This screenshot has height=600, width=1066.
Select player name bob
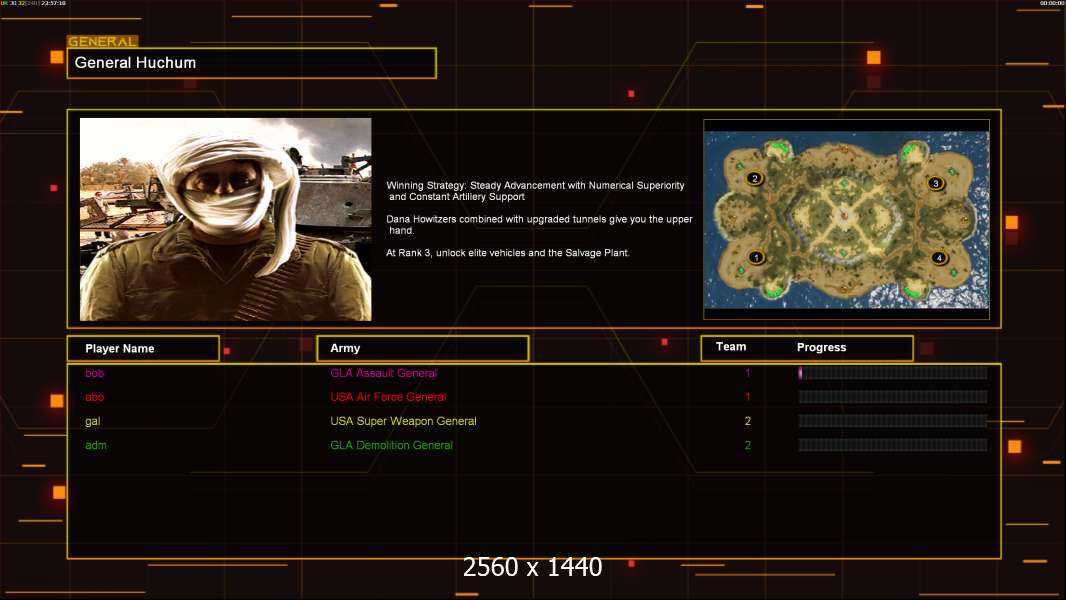point(94,373)
